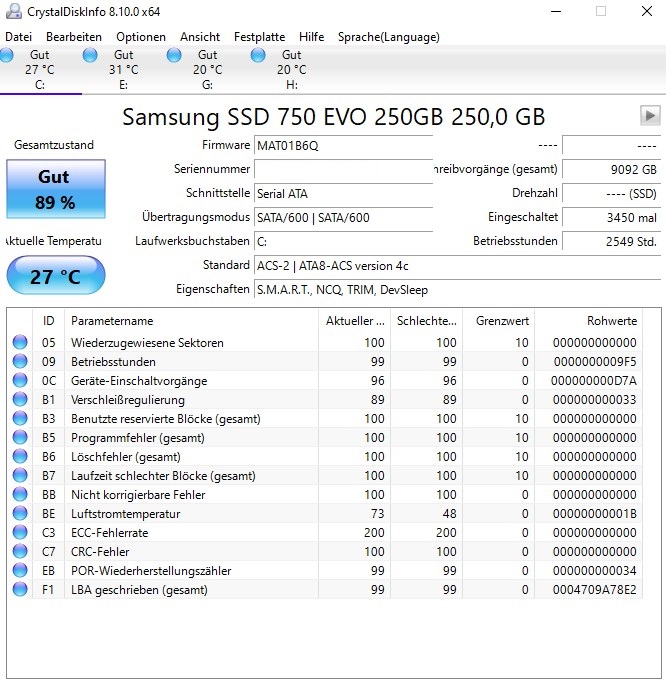Click the Gesamtzustand label
Viewport: 666px width, 683px height.
tap(54, 145)
